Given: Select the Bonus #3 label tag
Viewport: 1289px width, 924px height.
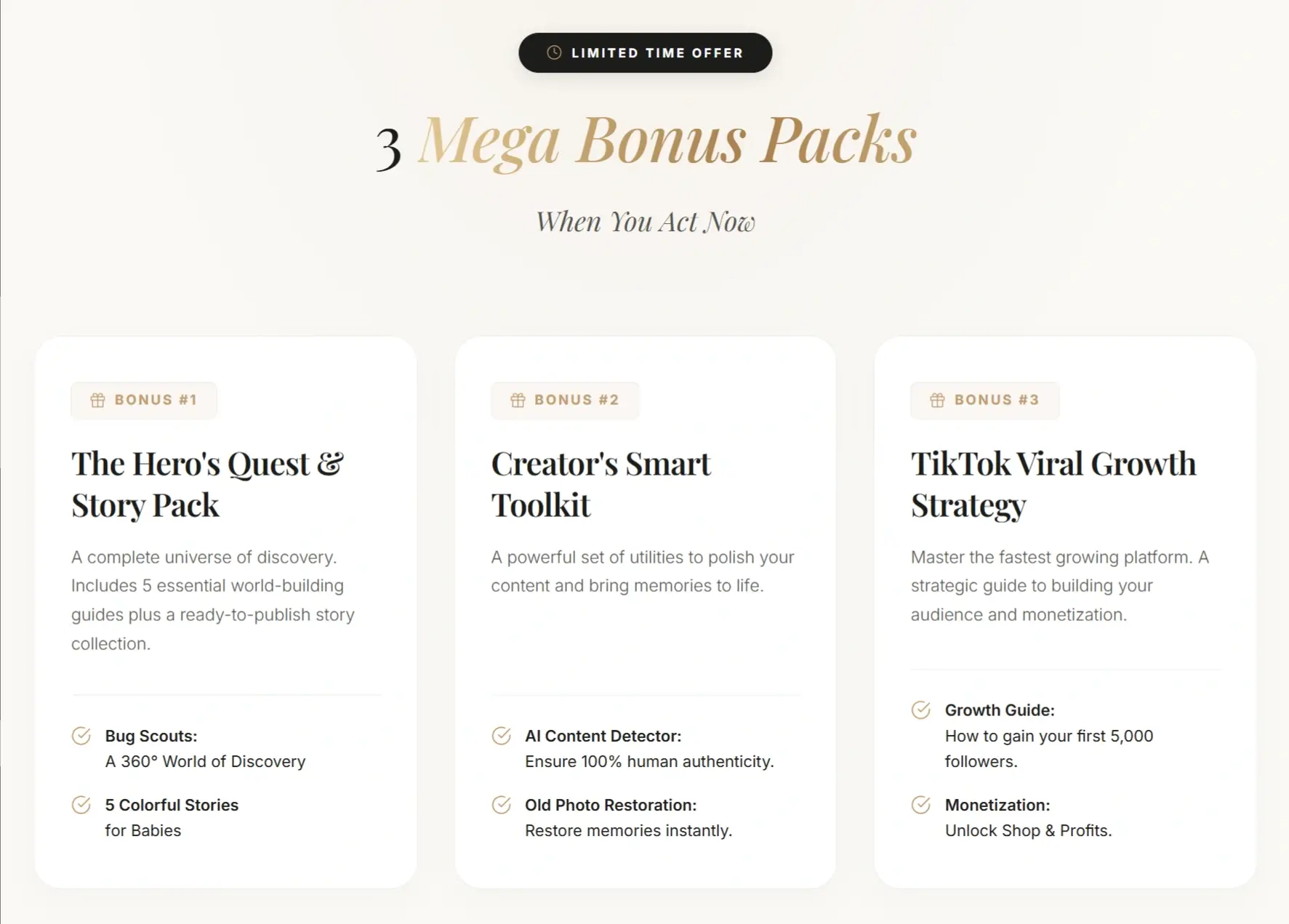Looking at the screenshot, I should [984, 400].
